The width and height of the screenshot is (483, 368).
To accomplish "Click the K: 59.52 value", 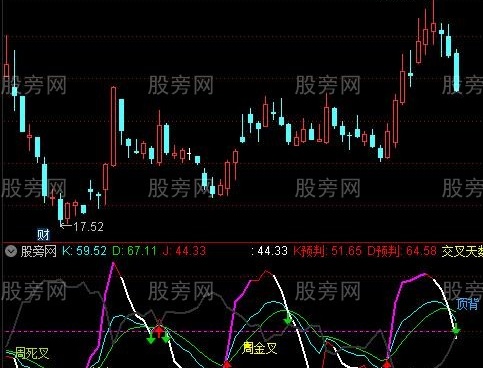I will click(x=84, y=251).
